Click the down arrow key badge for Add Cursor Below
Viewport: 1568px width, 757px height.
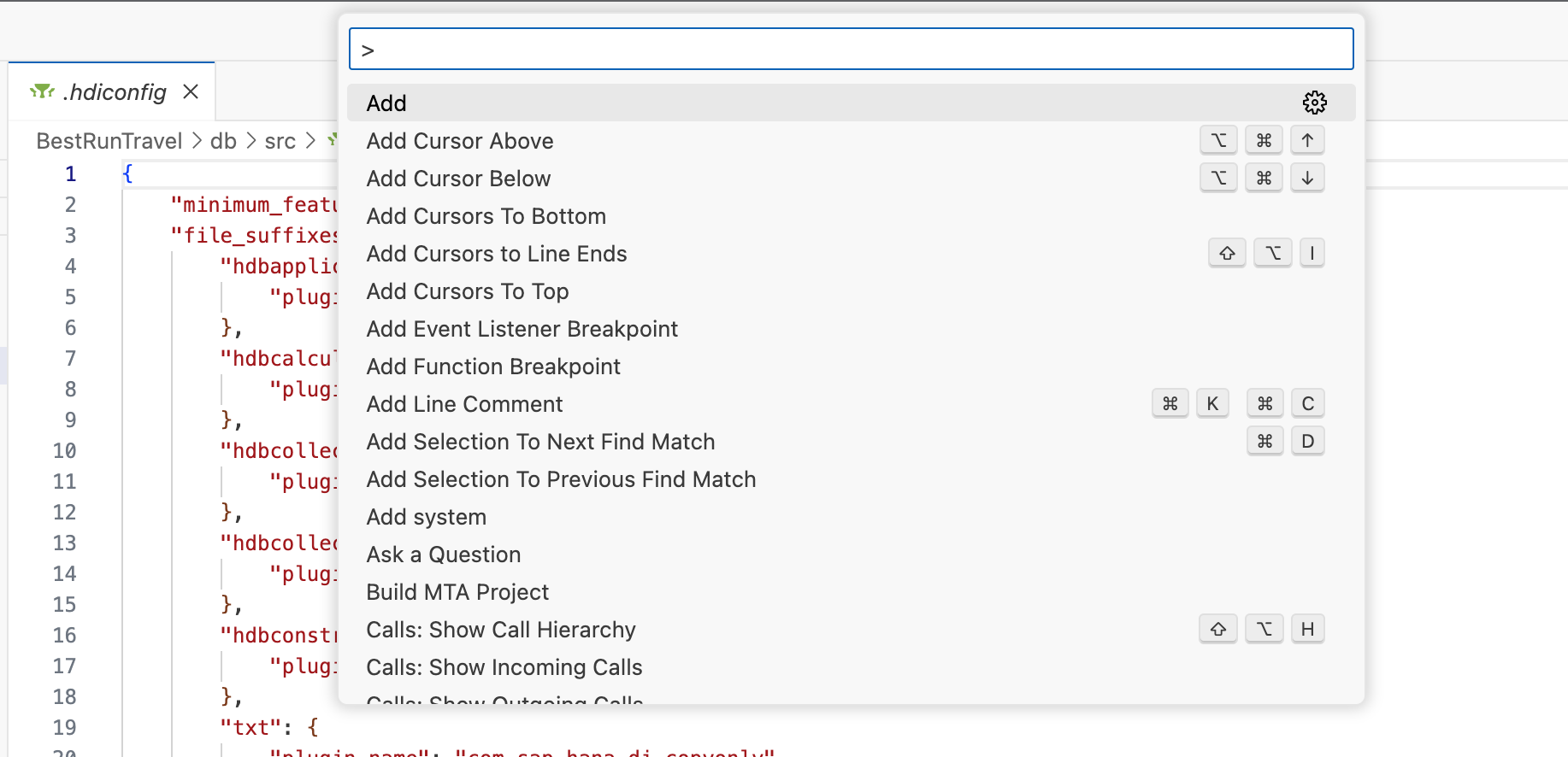pos(1307,178)
